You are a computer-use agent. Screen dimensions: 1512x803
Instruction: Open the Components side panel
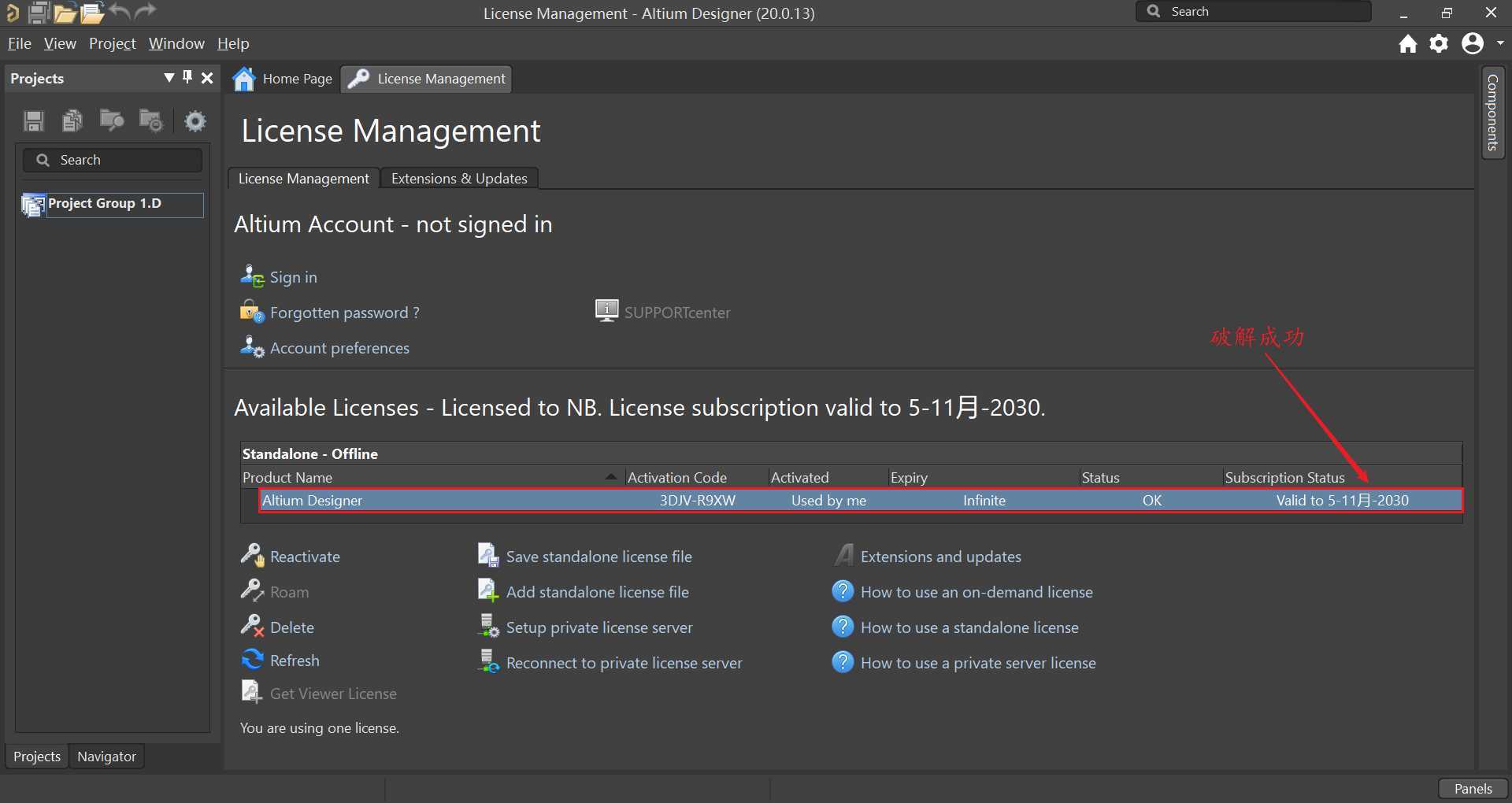(1492, 113)
